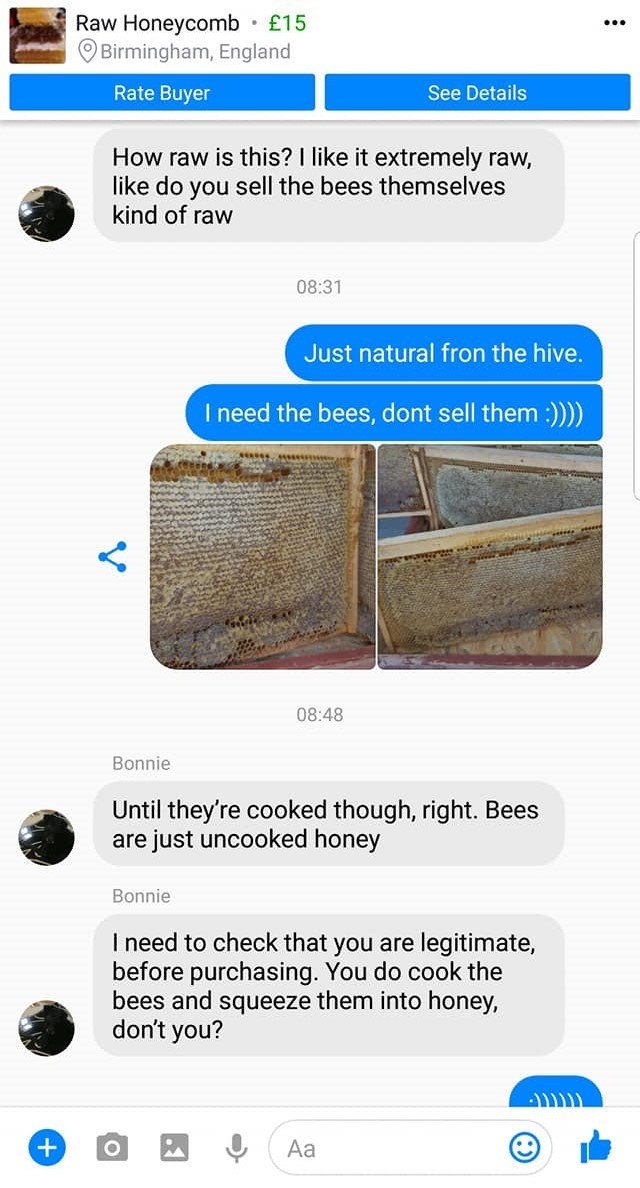Tap the blue plus attachments icon
This screenshot has height=1188, width=640.
(47, 1148)
